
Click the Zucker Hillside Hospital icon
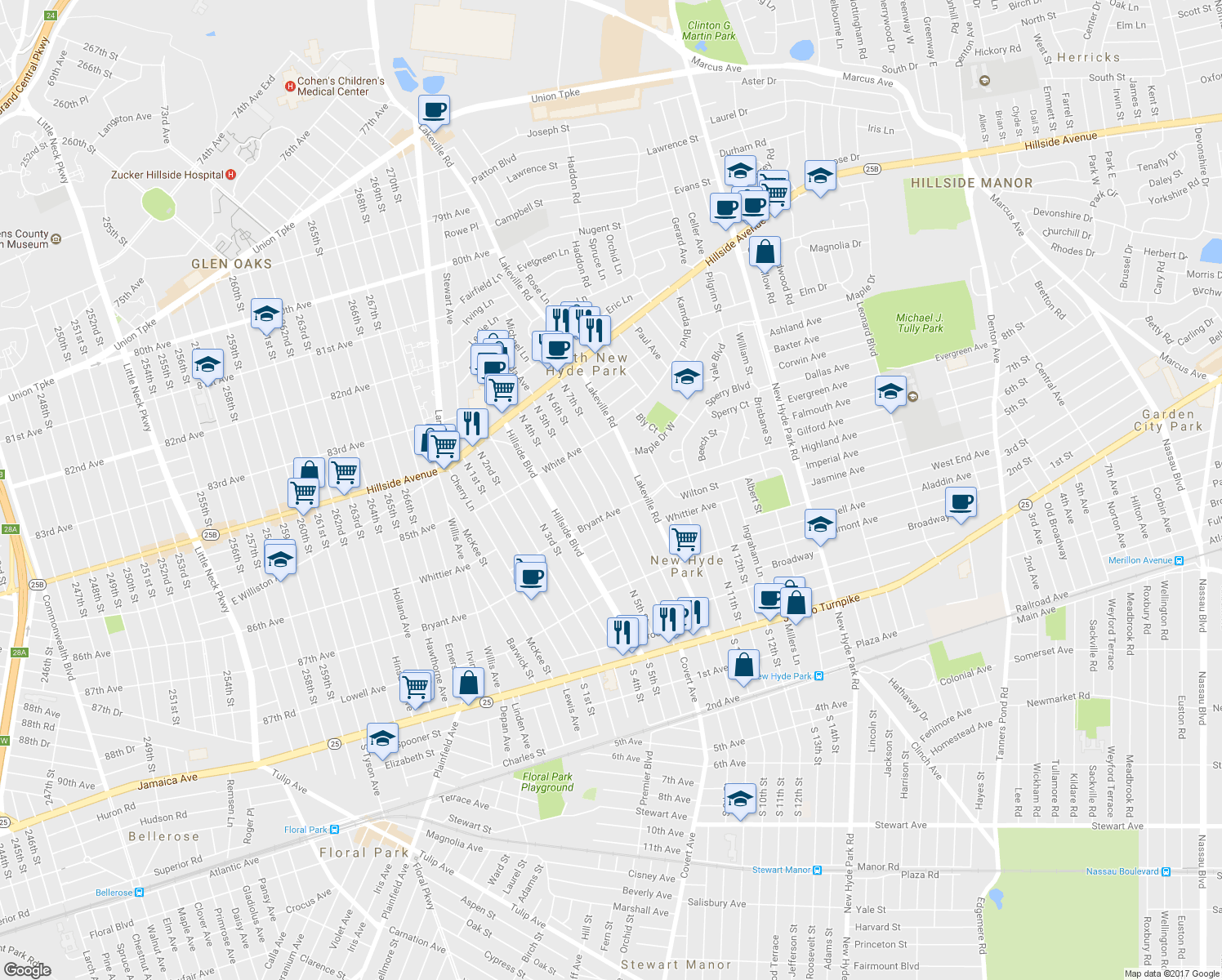click(x=230, y=174)
